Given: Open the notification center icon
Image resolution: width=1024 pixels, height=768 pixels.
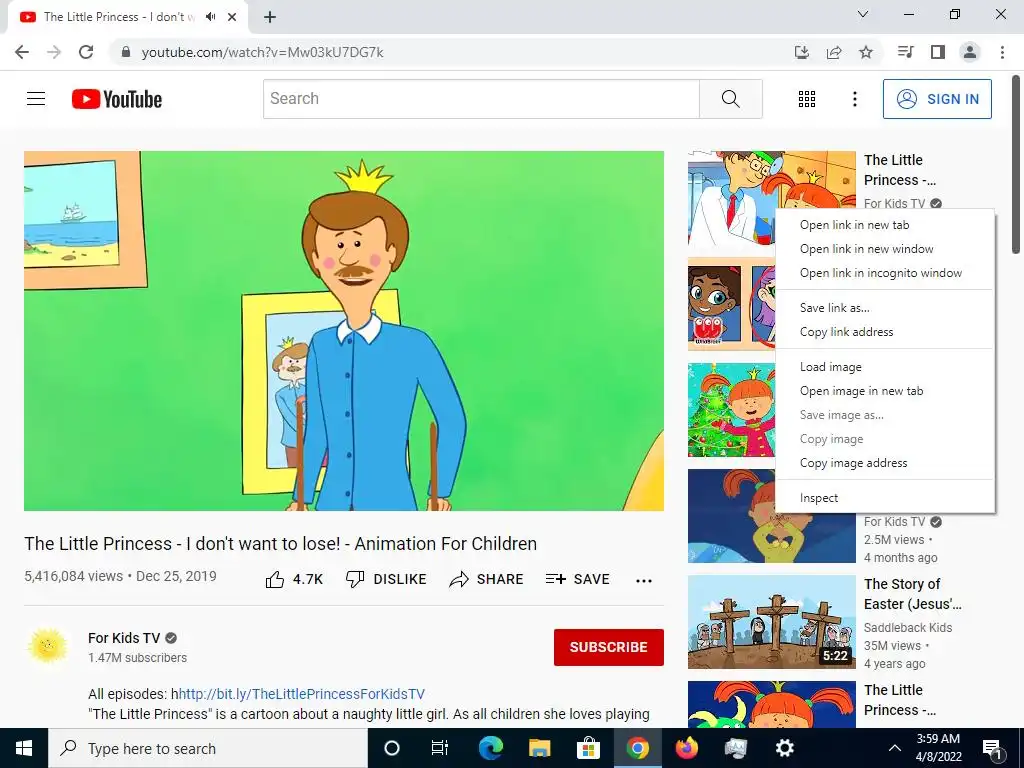Looking at the screenshot, I should coord(993,749).
